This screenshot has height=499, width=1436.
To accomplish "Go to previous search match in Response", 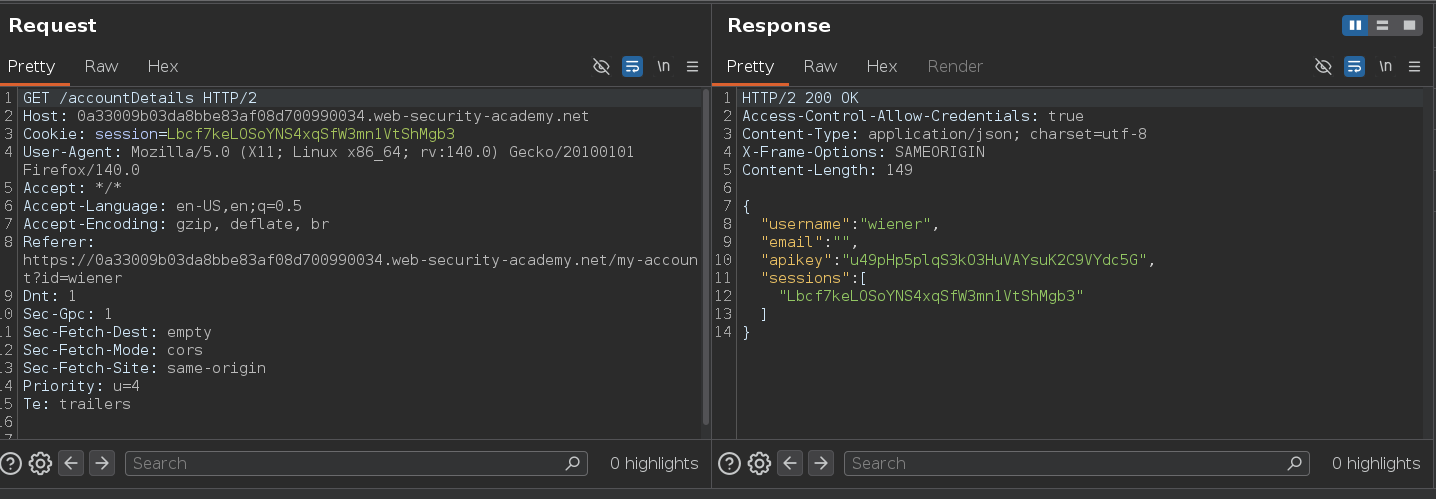I will click(790, 463).
